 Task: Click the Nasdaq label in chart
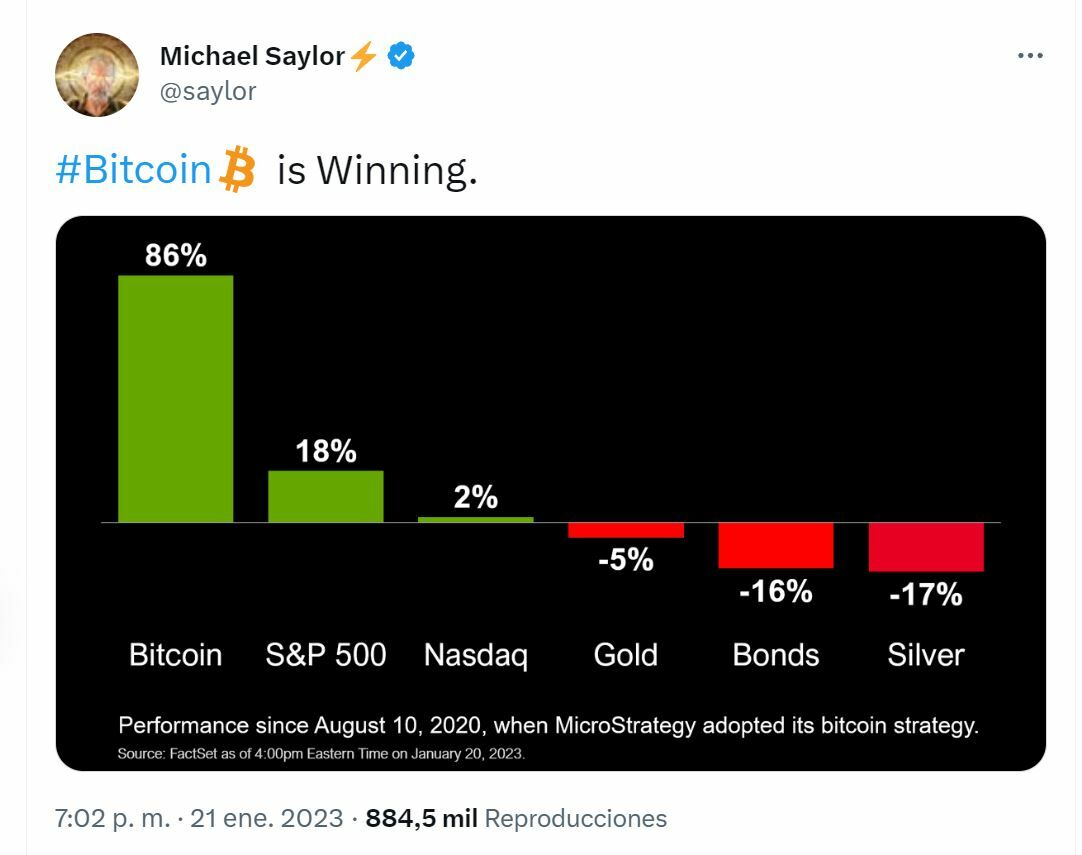click(x=476, y=655)
